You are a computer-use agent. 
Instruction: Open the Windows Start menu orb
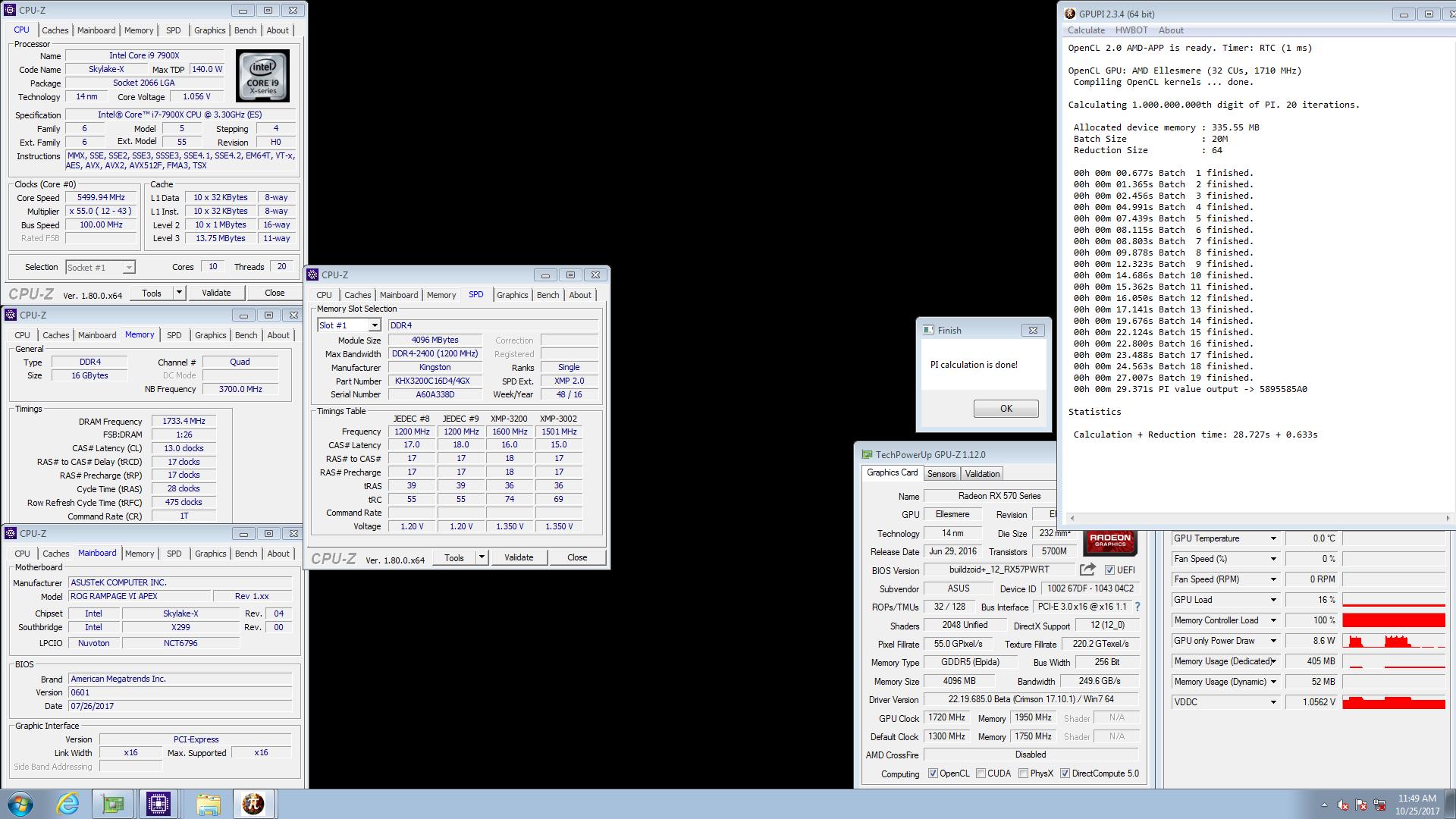[20, 804]
